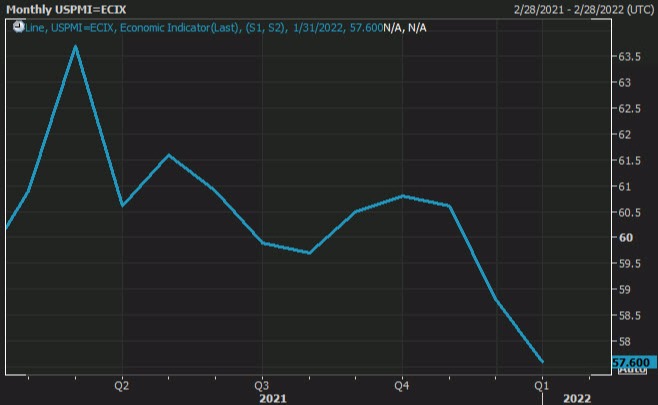Click the 57.600 last value tag
Viewport: 658px width, 405px height.
pyautogui.click(x=632, y=361)
